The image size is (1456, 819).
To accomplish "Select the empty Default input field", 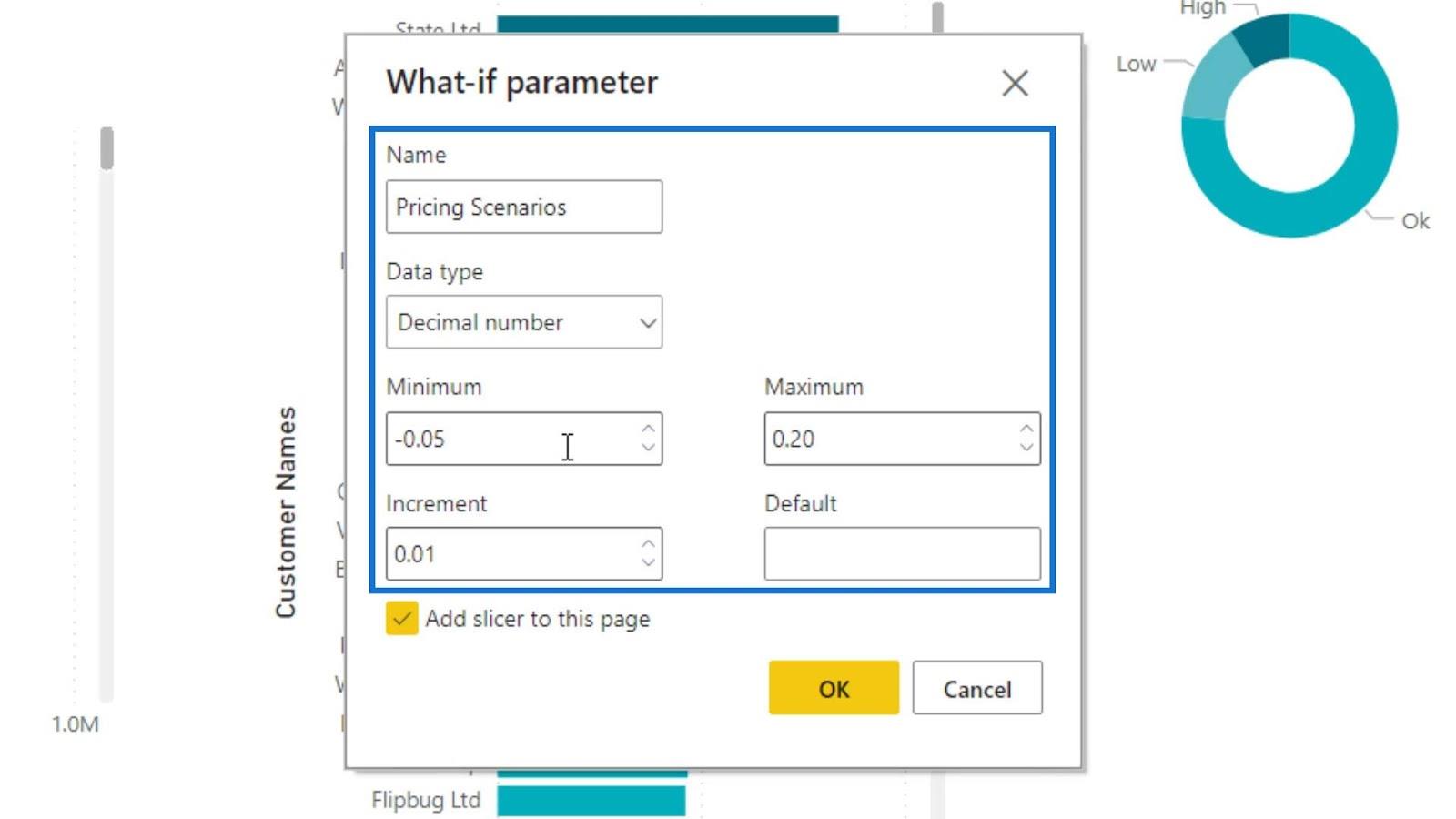I will click(x=902, y=553).
